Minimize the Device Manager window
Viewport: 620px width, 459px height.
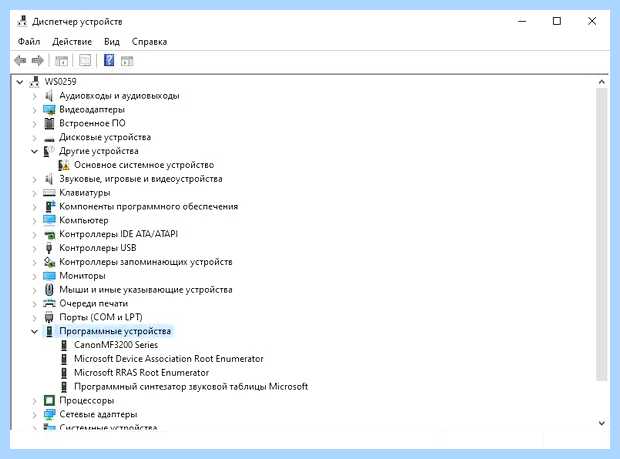[x=522, y=21]
